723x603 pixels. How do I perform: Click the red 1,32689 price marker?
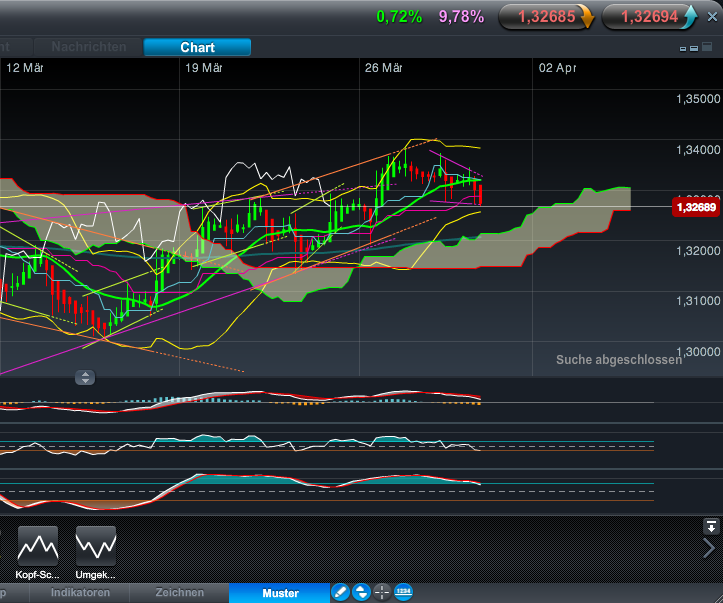696,207
